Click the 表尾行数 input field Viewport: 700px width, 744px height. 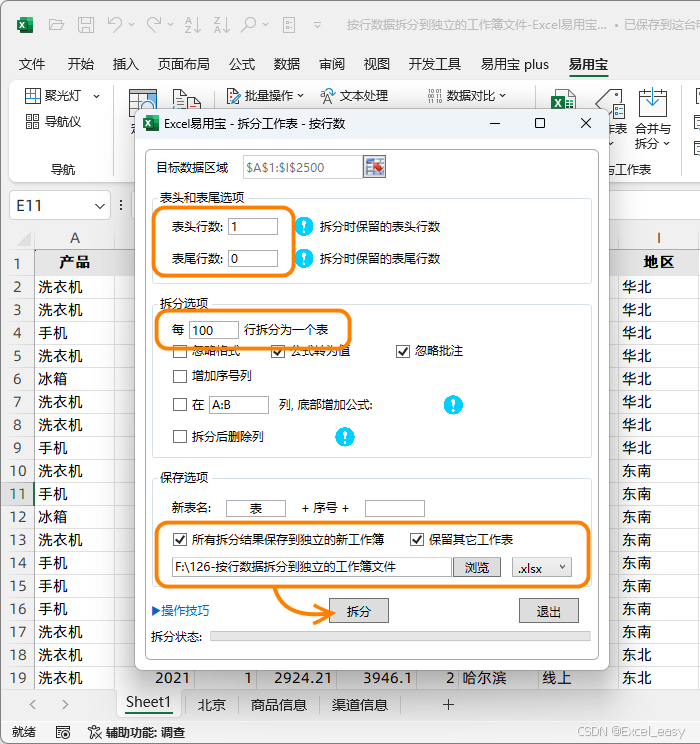pyautogui.click(x=253, y=259)
